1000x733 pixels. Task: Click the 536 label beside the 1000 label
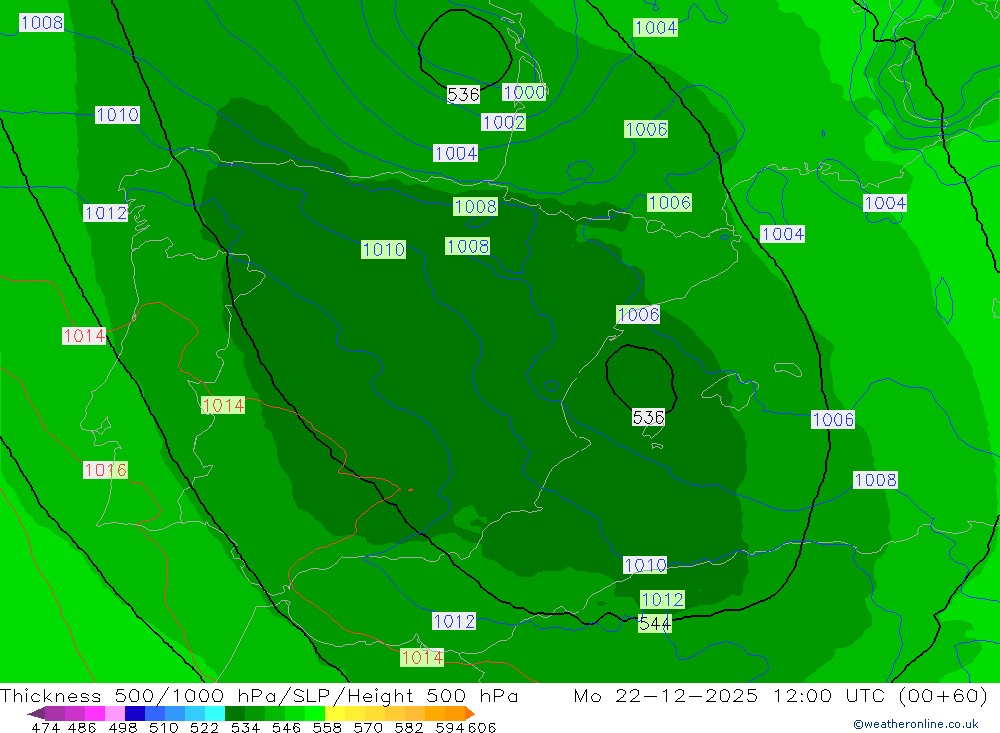pos(463,95)
